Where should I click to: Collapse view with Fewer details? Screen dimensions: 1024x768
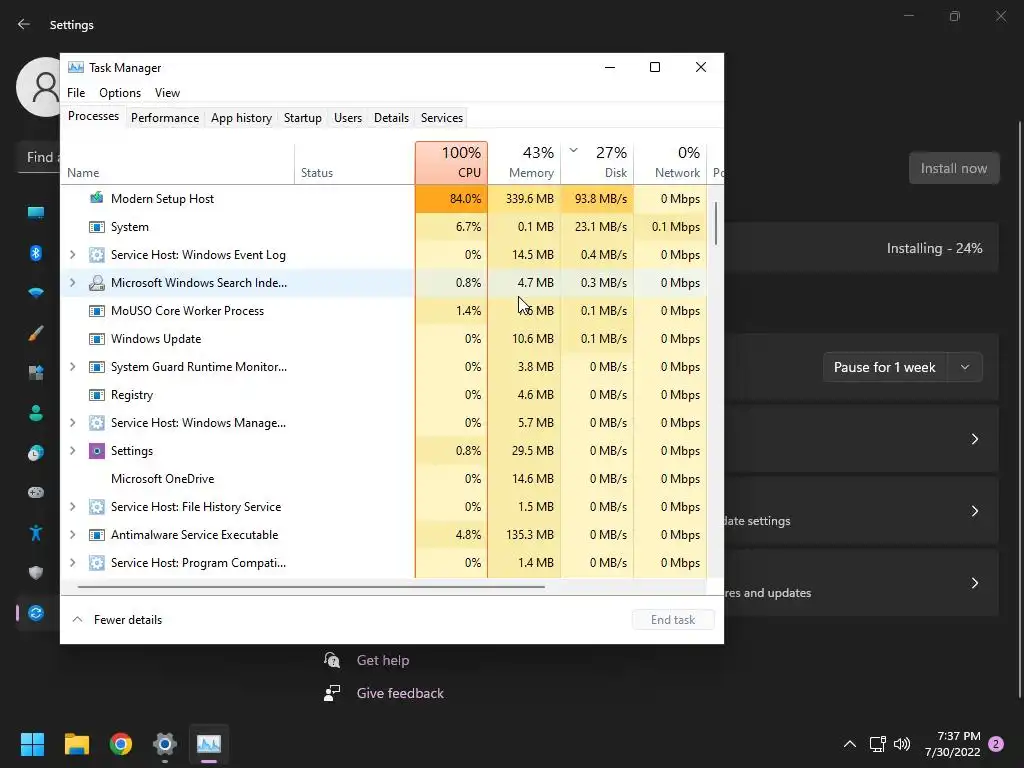[x=118, y=620]
